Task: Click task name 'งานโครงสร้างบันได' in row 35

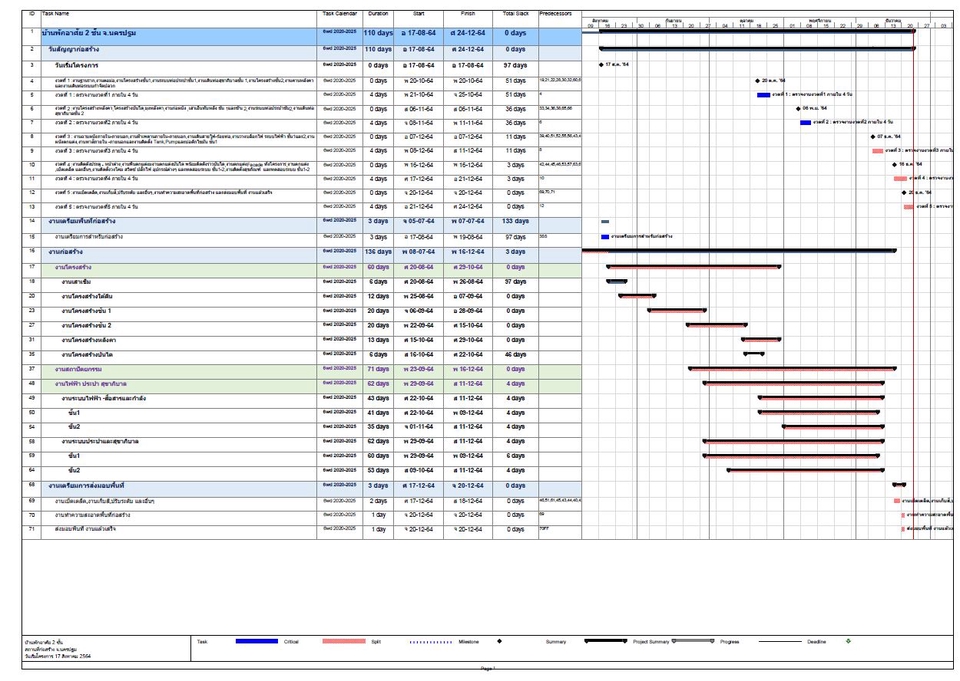Action: click(x=87, y=355)
